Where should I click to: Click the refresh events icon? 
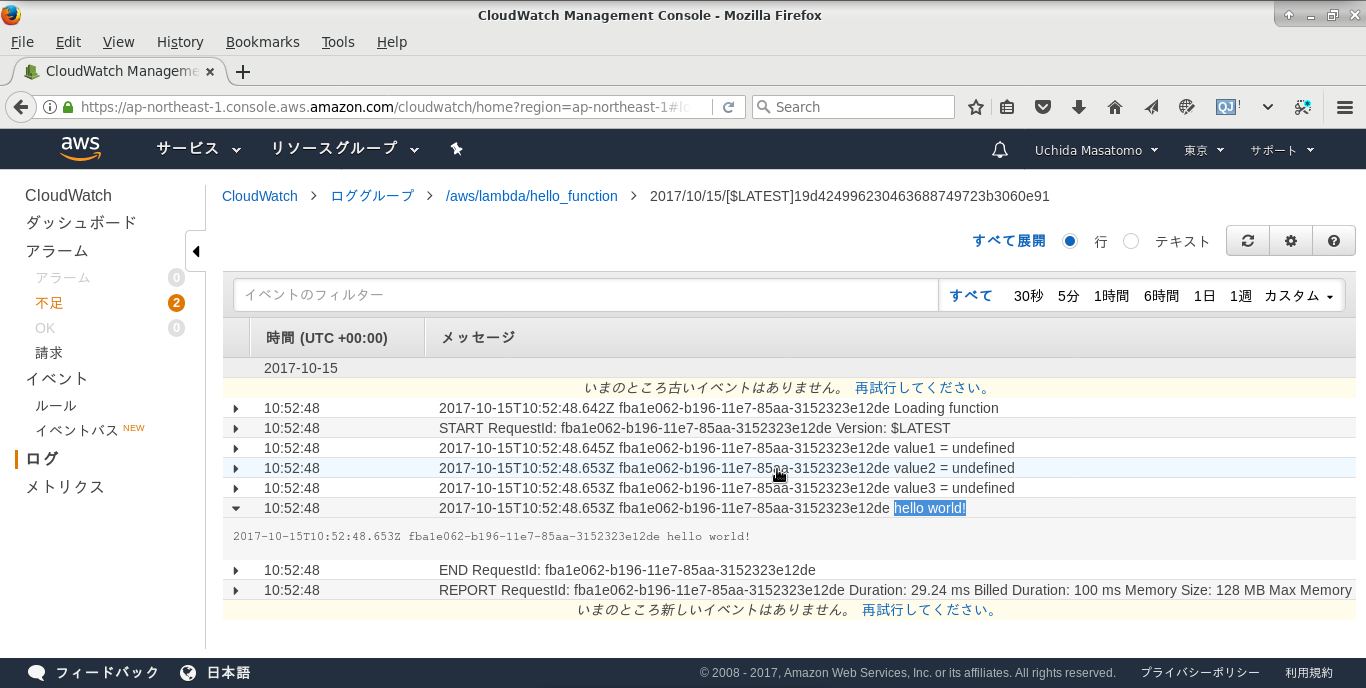(1247, 240)
